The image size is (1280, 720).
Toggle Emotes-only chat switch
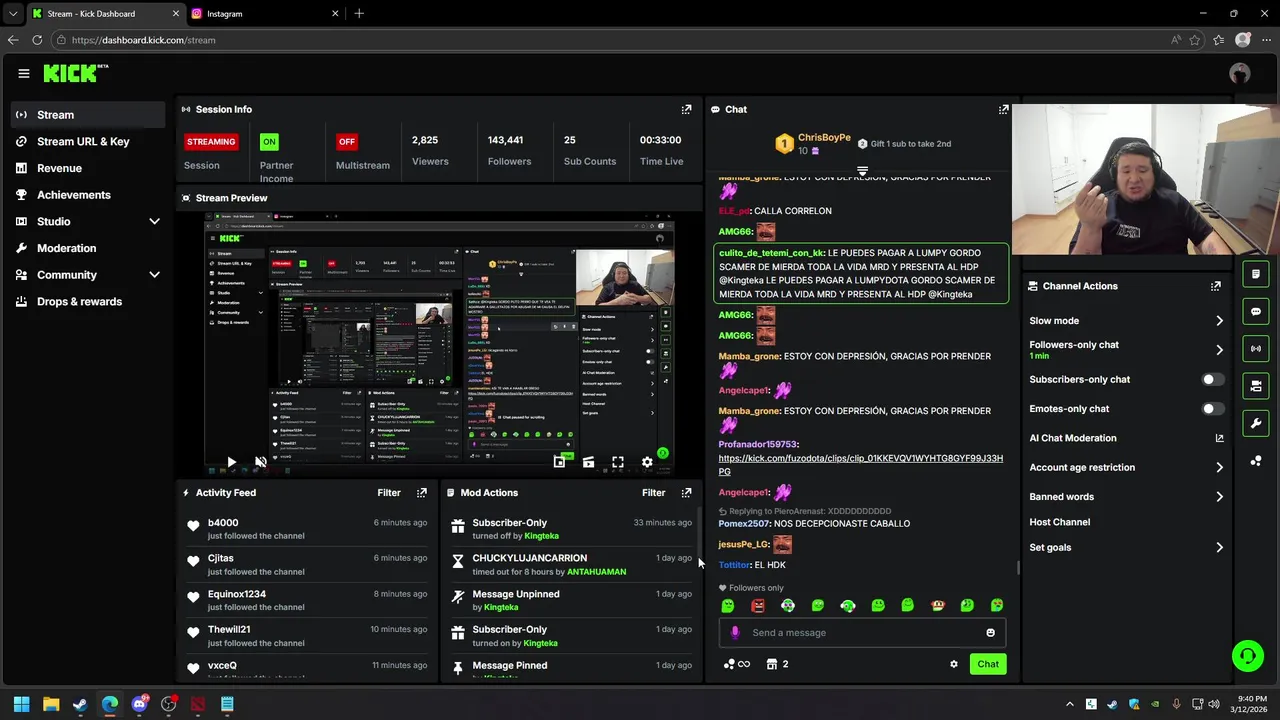click(x=1211, y=409)
